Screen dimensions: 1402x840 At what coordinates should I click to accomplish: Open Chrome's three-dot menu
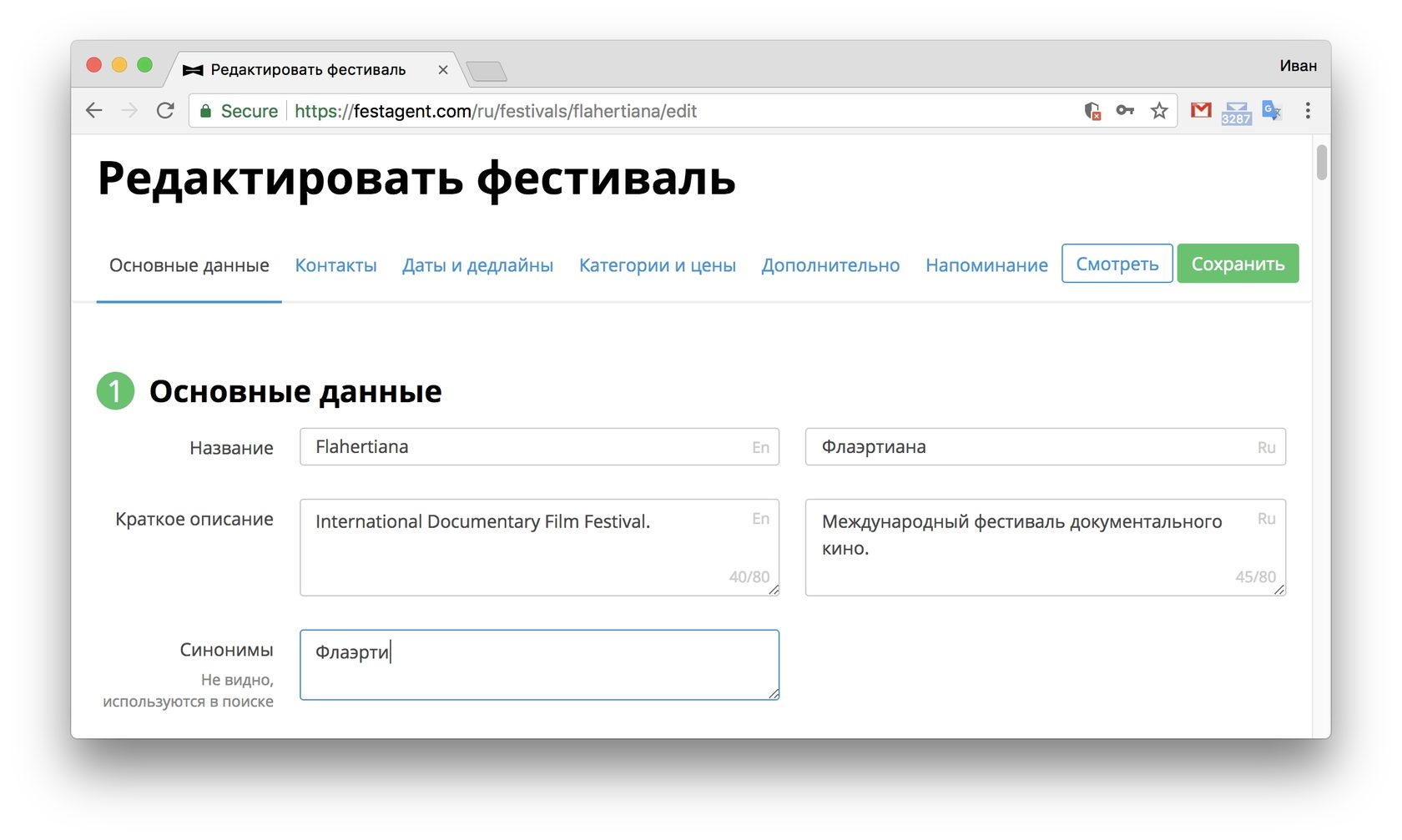click(1308, 110)
